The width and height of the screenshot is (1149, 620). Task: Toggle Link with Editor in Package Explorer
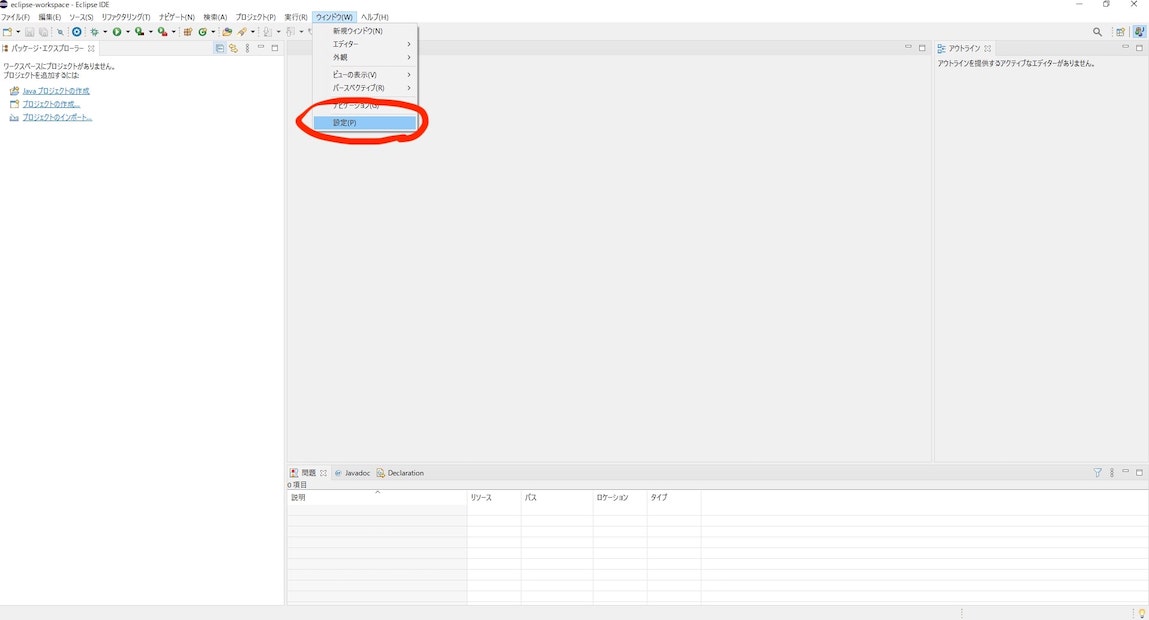tap(233, 48)
